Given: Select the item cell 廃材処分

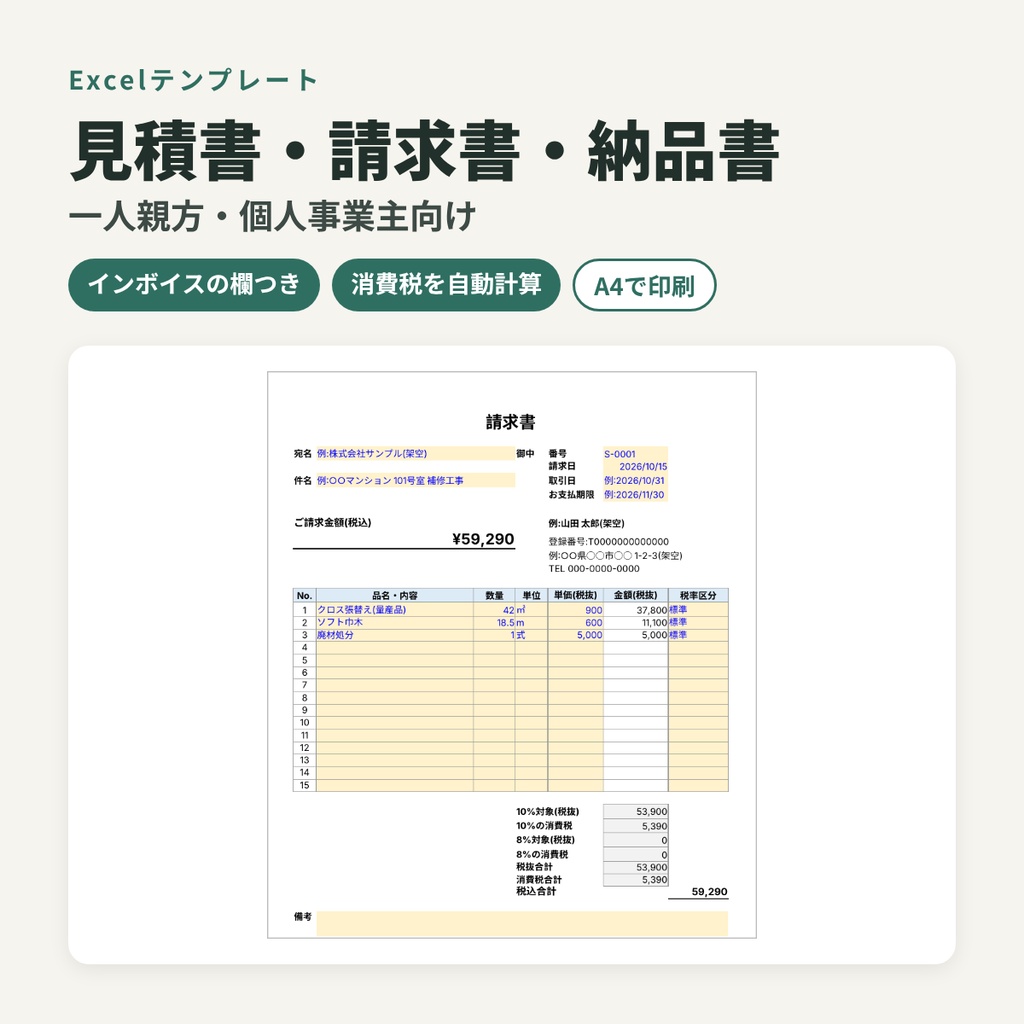Looking at the screenshot, I should 394,635.
